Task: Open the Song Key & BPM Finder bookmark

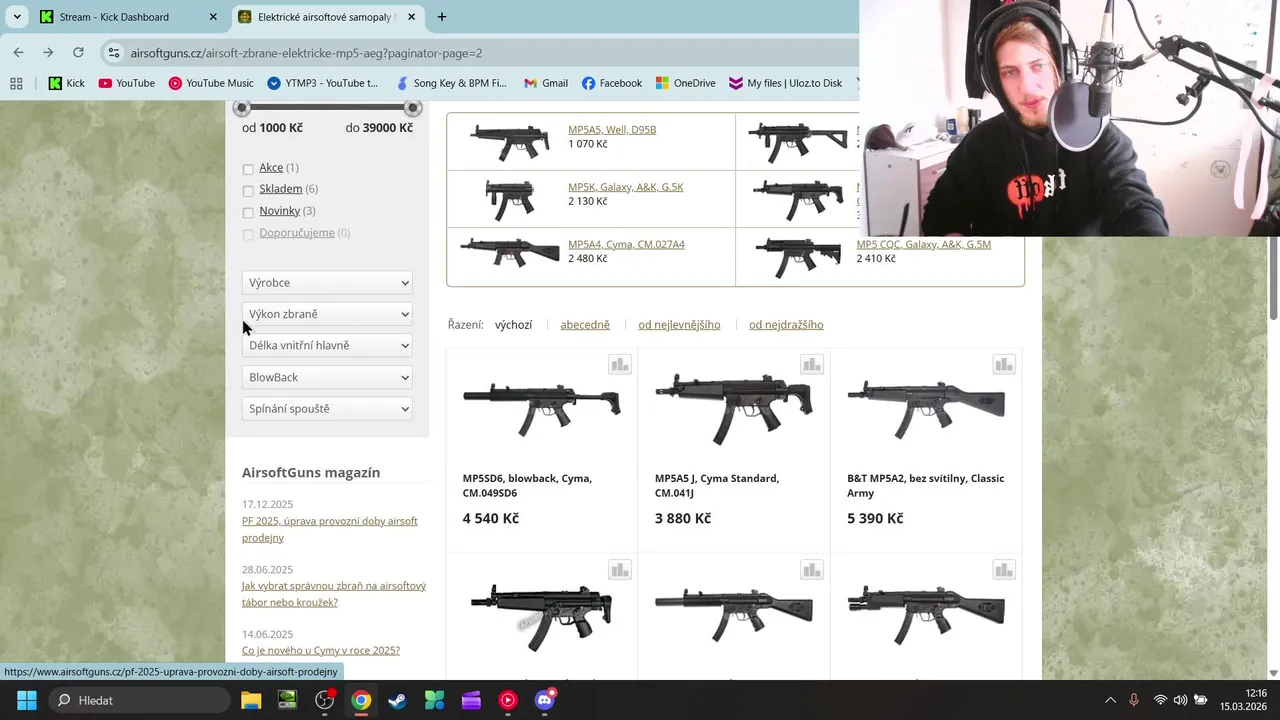Action: 452,83
